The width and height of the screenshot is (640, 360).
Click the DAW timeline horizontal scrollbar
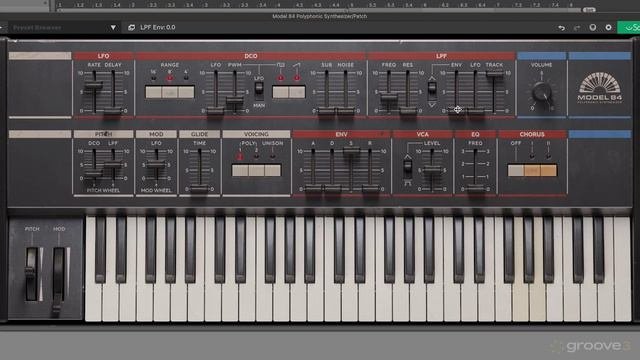[318, 10]
